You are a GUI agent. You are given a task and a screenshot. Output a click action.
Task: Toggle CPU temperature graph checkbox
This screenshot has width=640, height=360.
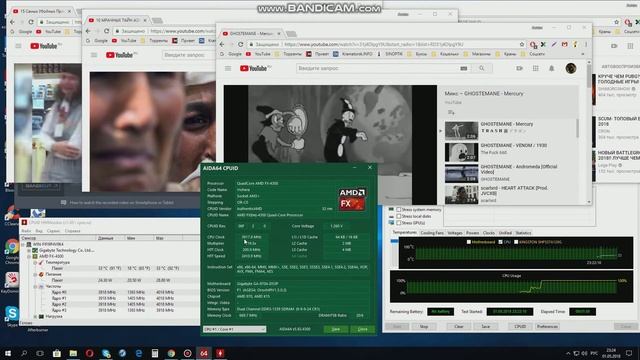pos(500,242)
